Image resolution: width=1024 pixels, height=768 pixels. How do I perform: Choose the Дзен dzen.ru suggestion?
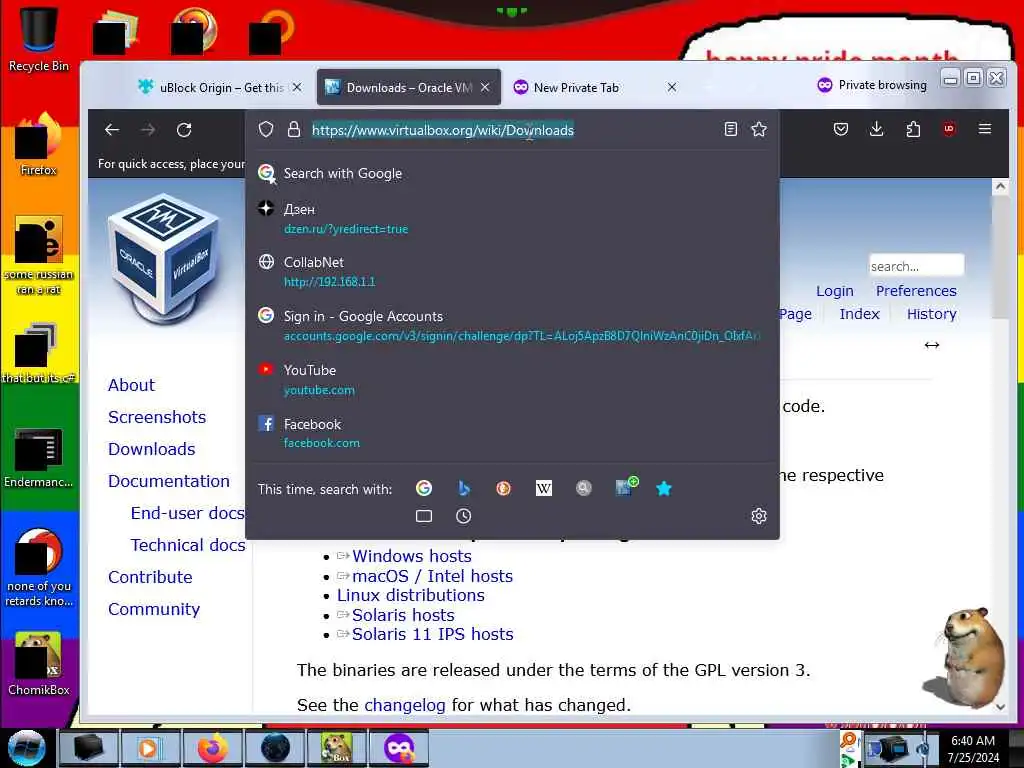click(512, 219)
